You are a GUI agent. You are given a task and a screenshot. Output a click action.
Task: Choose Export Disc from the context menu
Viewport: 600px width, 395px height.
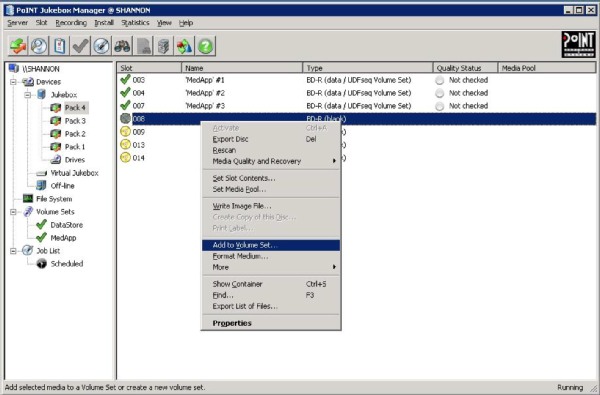pos(271,139)
